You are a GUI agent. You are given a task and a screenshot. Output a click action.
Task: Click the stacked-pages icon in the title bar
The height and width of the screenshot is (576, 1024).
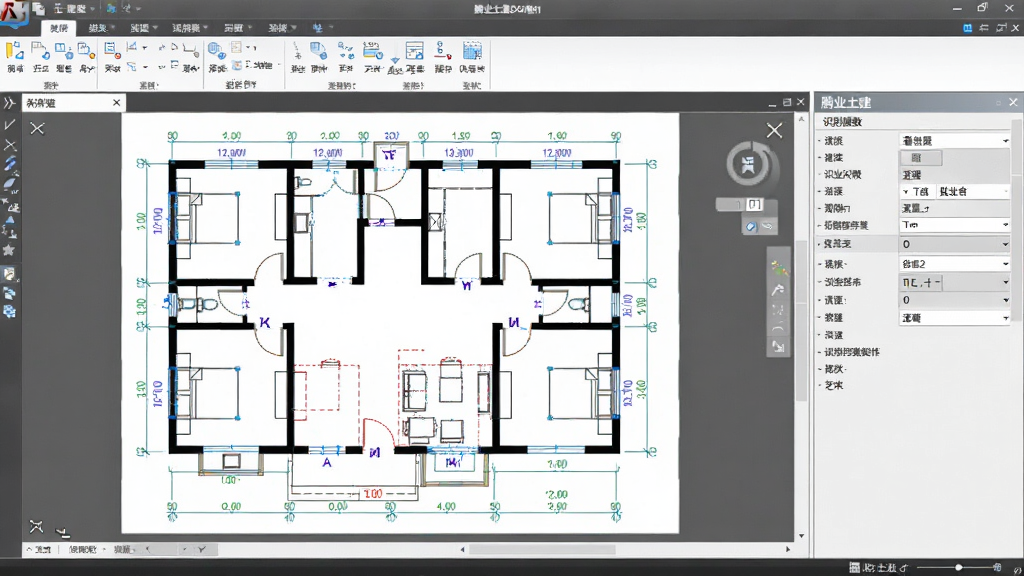[x=39, y=9]
